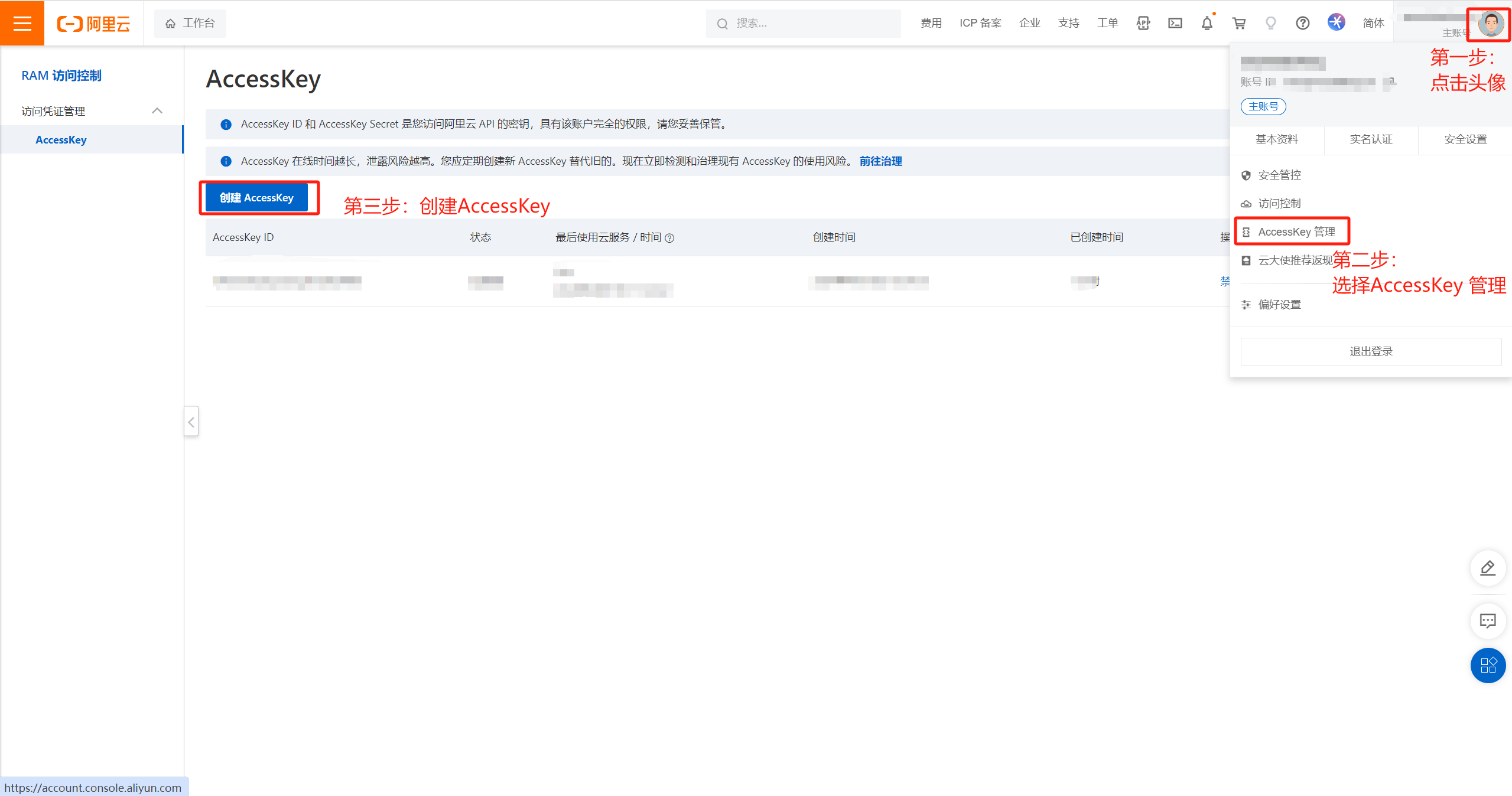The width and height of the screenshot is (1512, 796).
Task: Open shopping cart icon
Action: (1239, 23)
